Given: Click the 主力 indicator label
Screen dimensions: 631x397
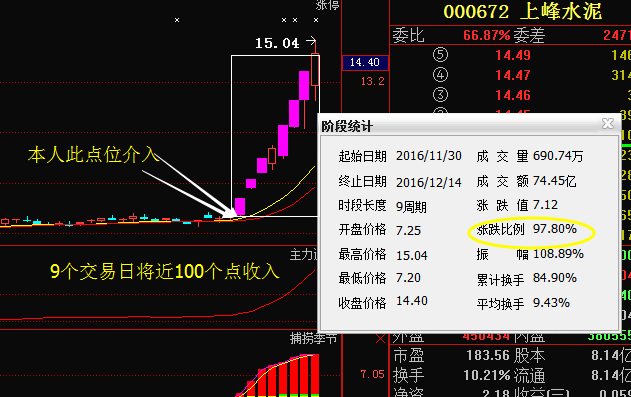Looking at the screenshot, I should [x=304, y=255].
